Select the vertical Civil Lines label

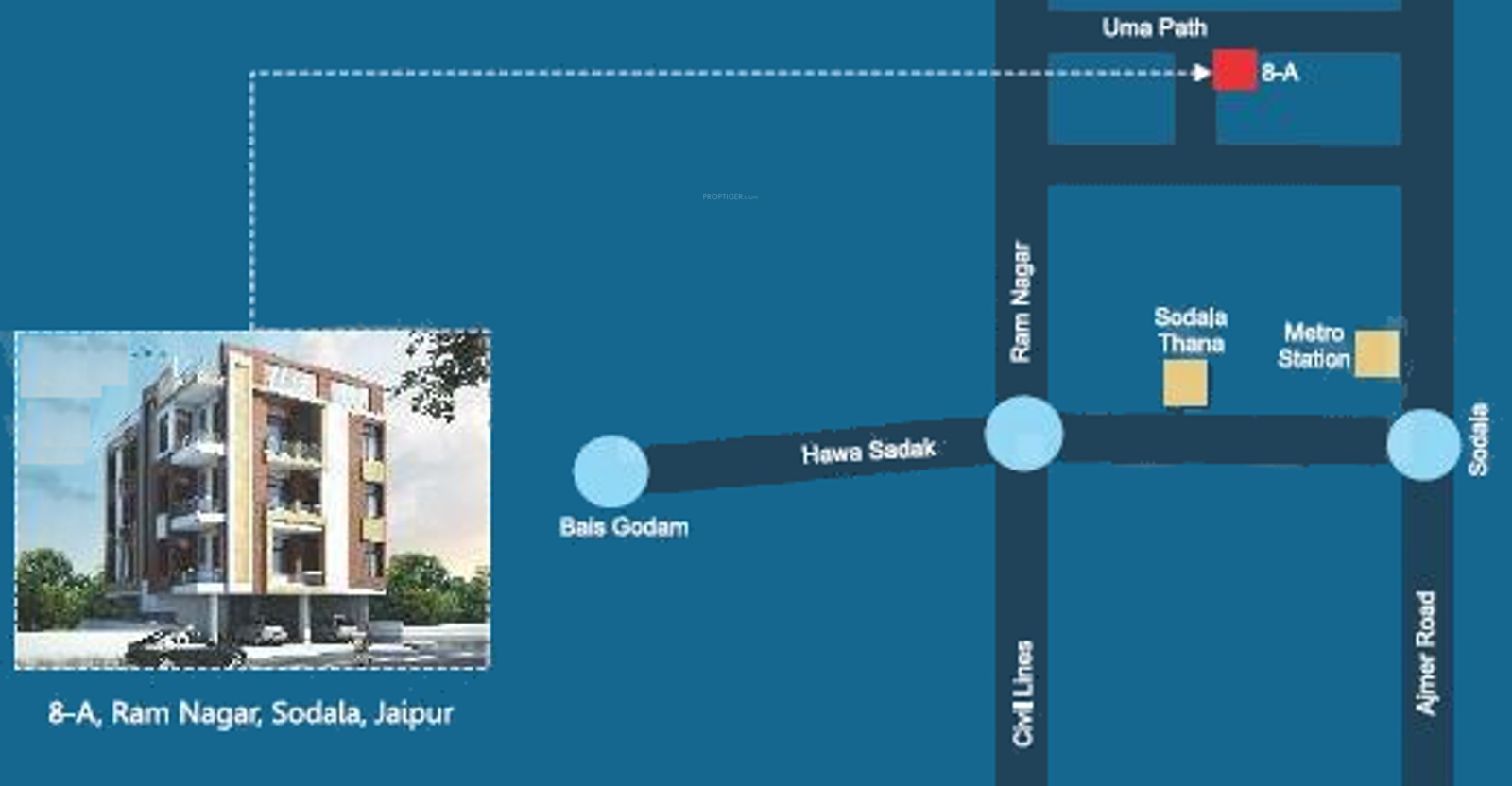(1022, 693)
